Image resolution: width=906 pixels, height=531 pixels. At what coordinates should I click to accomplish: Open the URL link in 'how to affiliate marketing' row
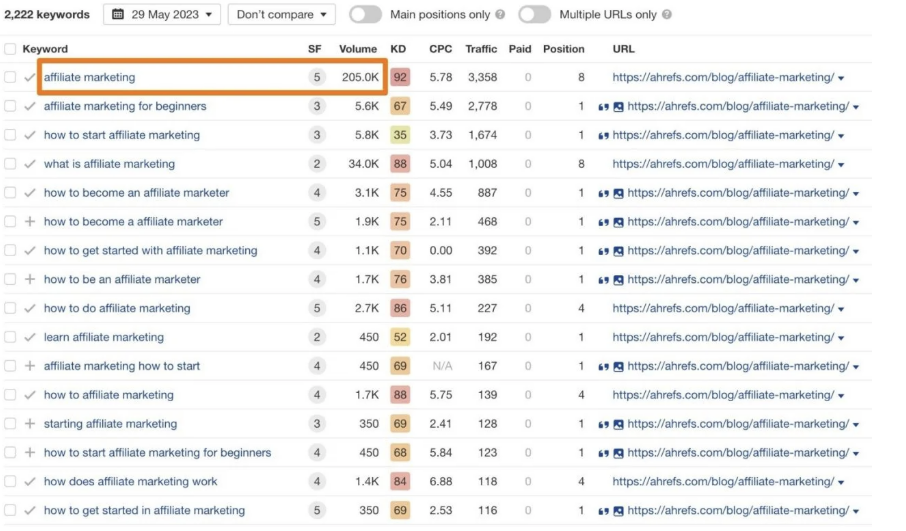(x=723, y=395)
